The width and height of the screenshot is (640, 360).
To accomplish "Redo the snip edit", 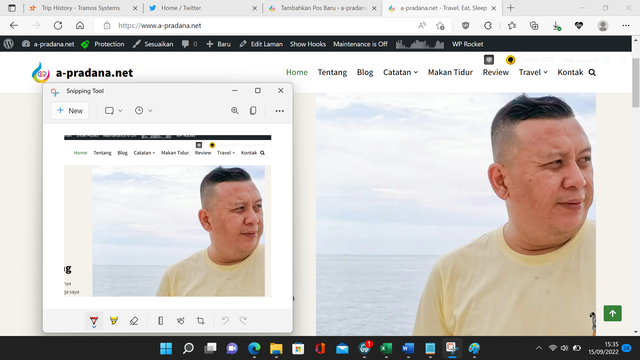I will [243, 321].
